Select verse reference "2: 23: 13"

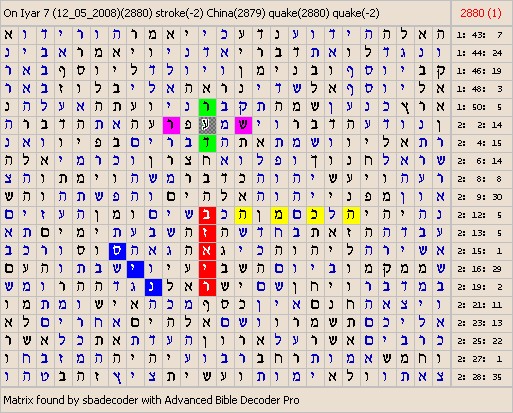tap(479, 323)
